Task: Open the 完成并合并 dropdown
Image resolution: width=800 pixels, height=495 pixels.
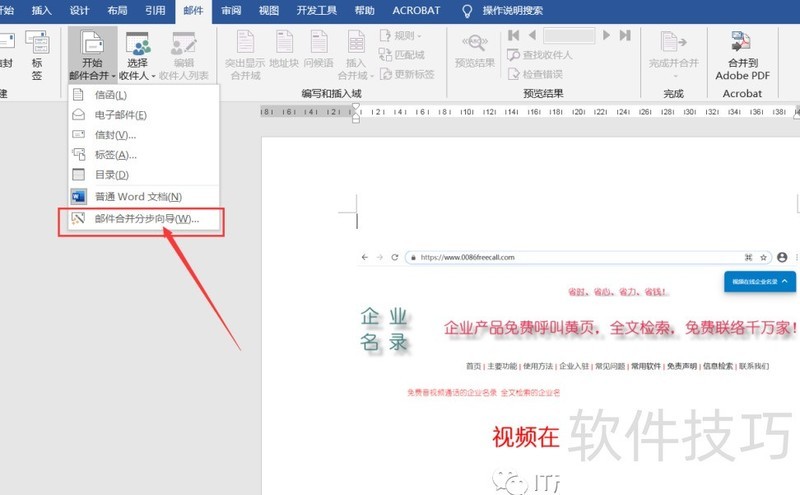Action: (673, 55)
